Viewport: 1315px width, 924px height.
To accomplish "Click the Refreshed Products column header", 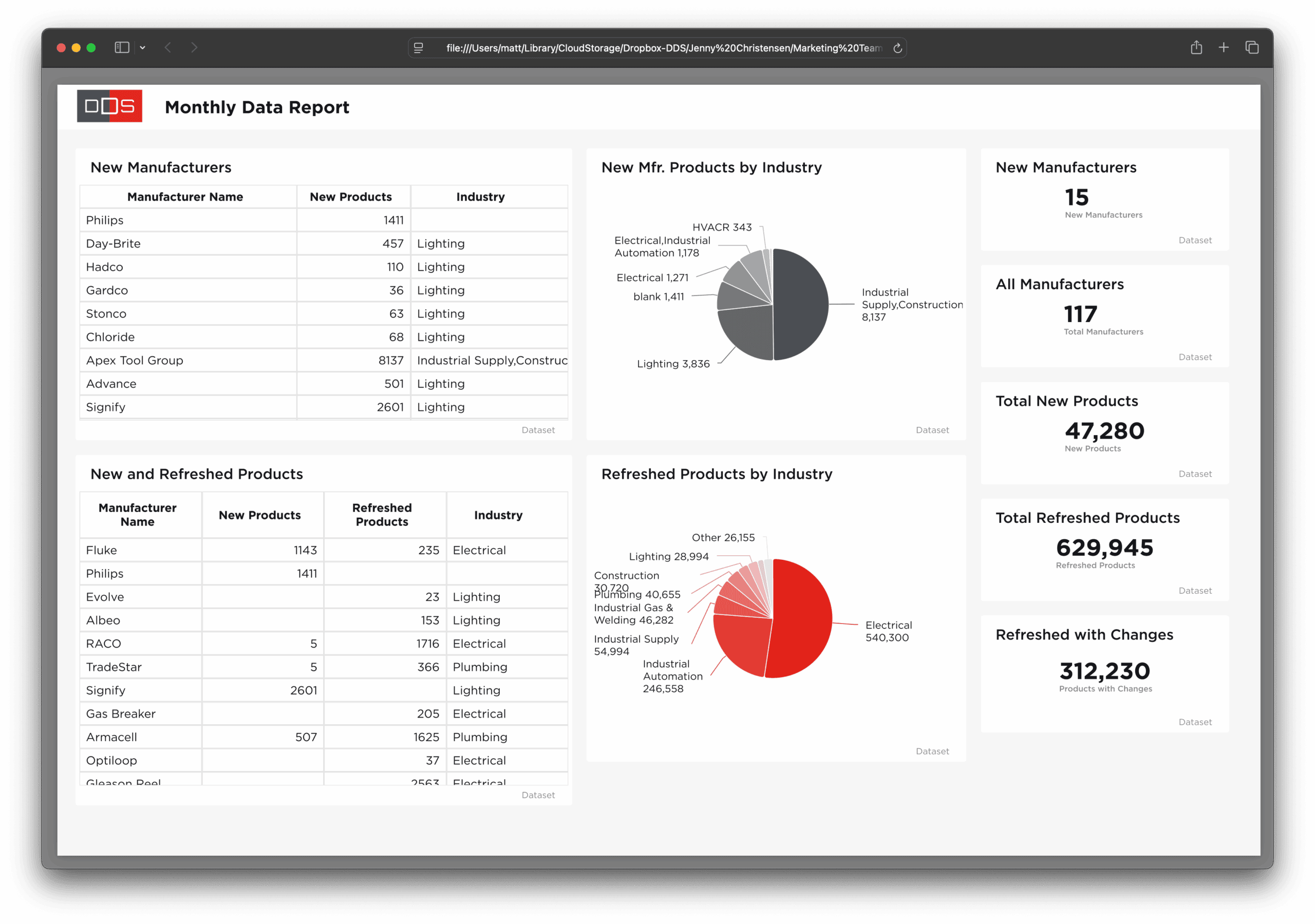I will click(x=382, y=515).
